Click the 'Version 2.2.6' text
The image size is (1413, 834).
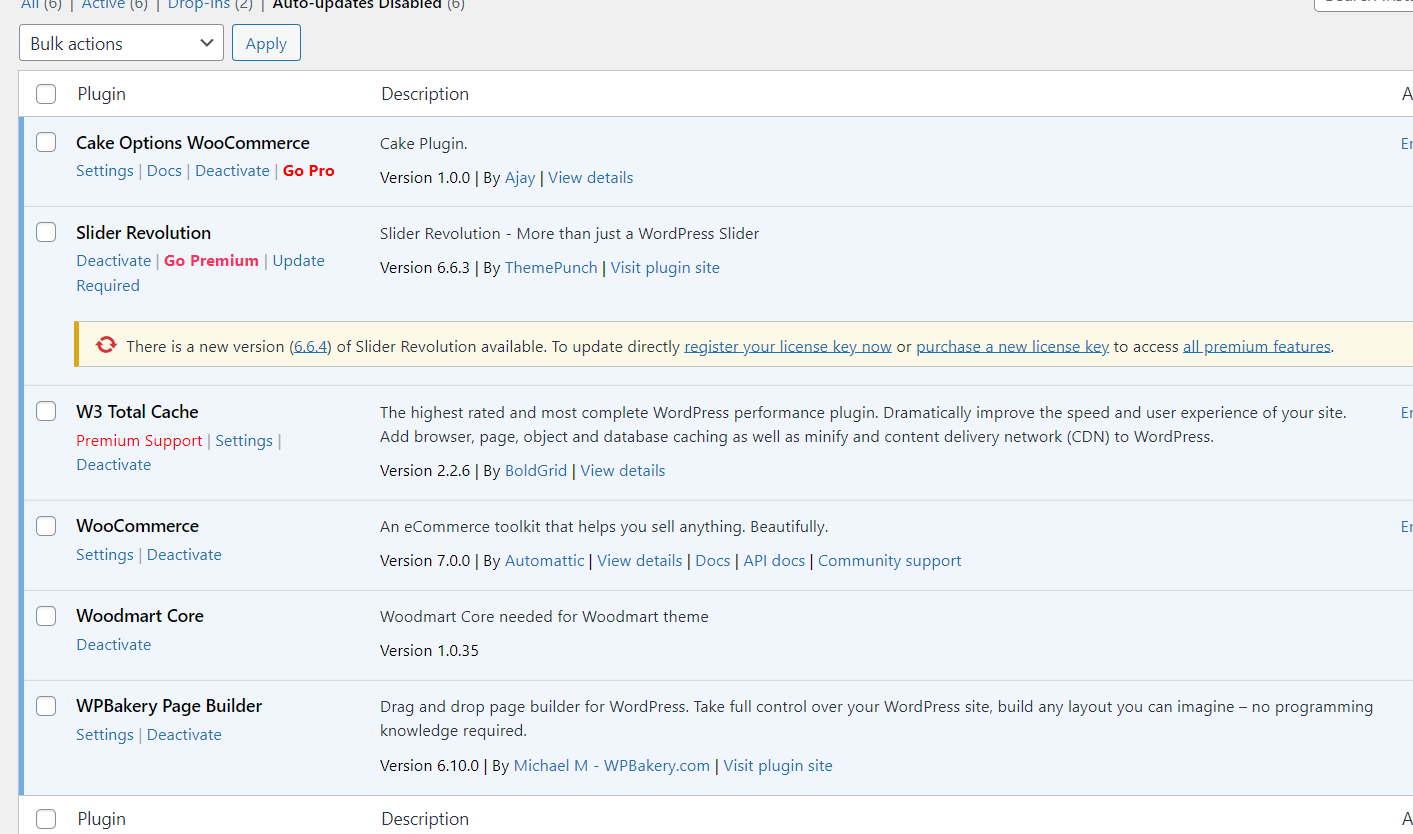(425, 471)
